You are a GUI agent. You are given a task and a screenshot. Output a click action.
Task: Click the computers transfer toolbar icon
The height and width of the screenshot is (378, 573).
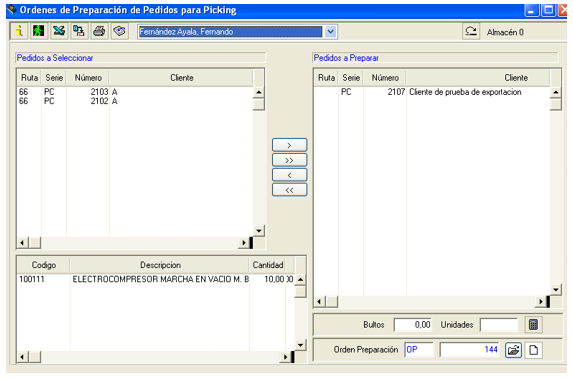coord(79,31)
